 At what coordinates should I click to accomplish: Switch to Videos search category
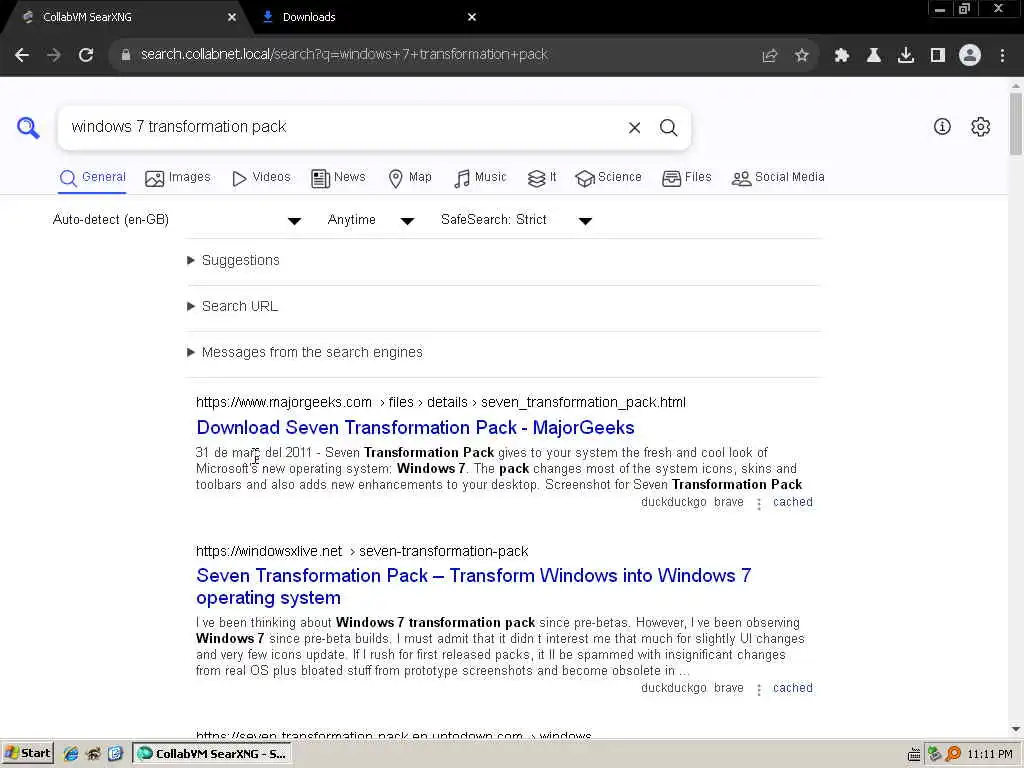[x=261, y=178]
